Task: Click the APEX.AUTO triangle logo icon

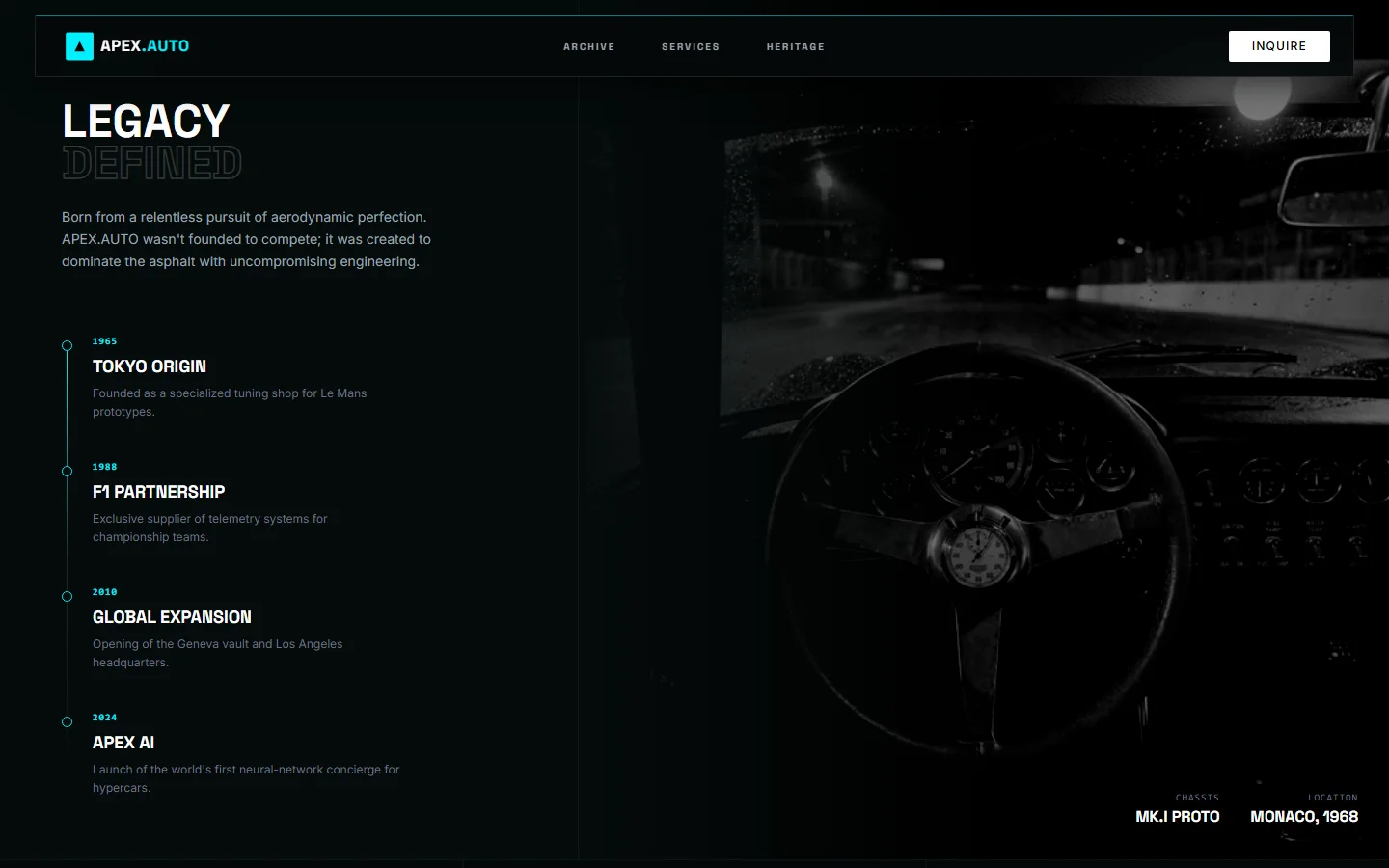Action: click(79, 46)
